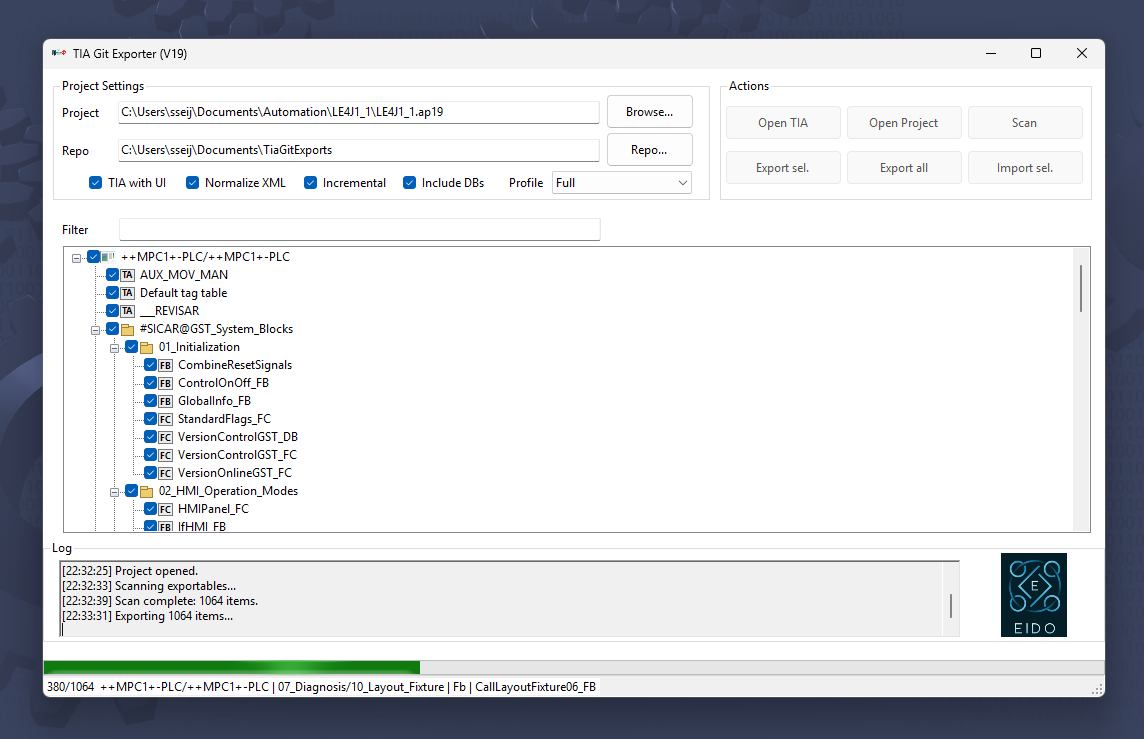This screenshot has height=739, width=1144.
Task: Select the VersionControlGST_DB tree item
Action: pos(237,437)
